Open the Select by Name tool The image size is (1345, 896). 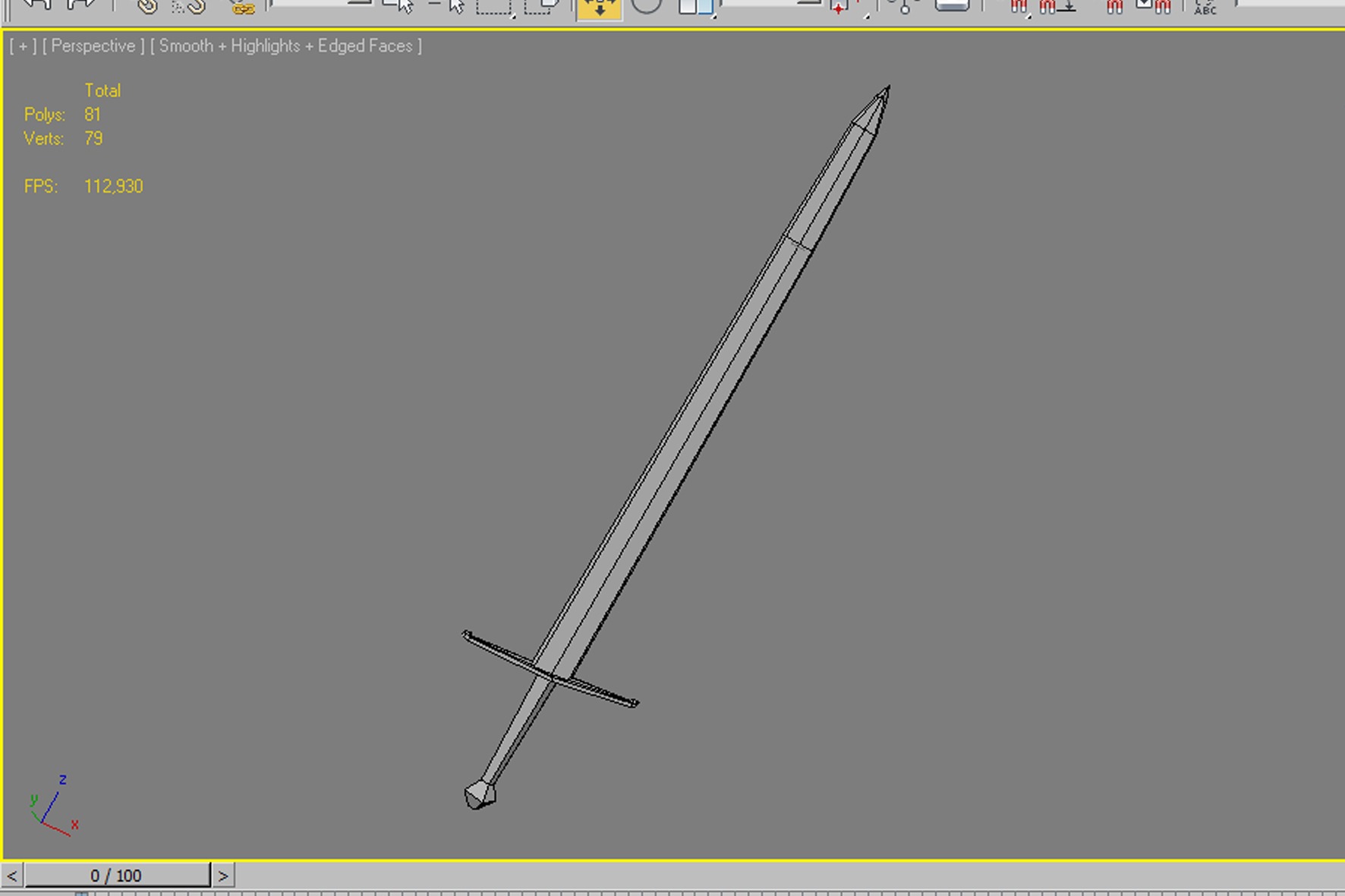[x=447, y=6]
